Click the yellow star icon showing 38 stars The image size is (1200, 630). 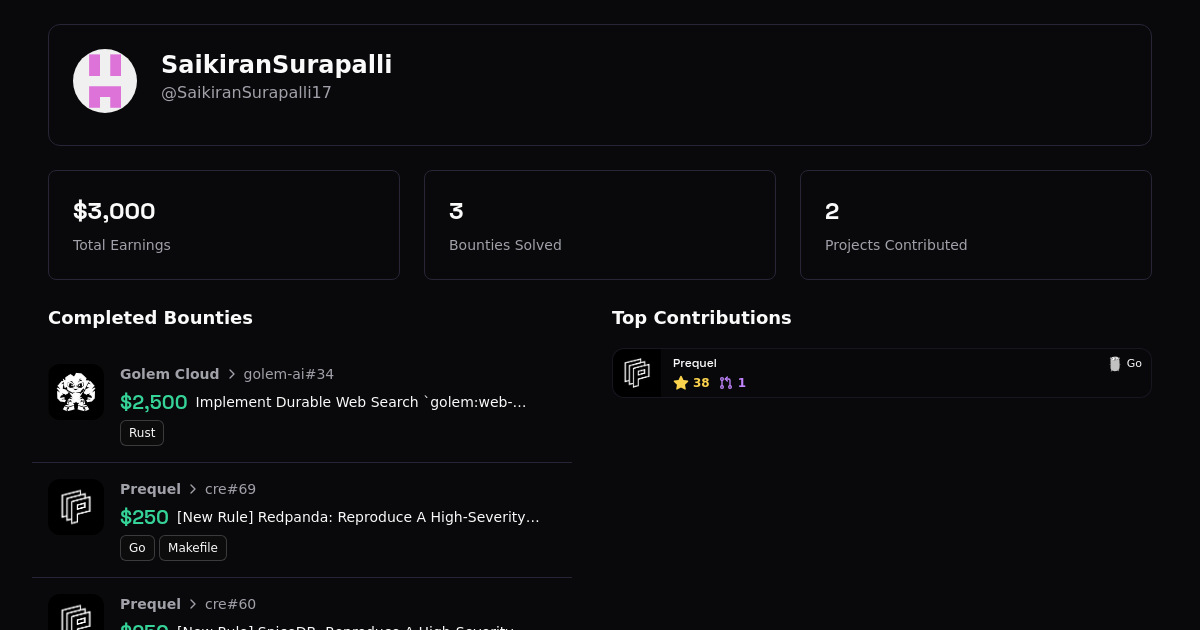pos(681,383)
